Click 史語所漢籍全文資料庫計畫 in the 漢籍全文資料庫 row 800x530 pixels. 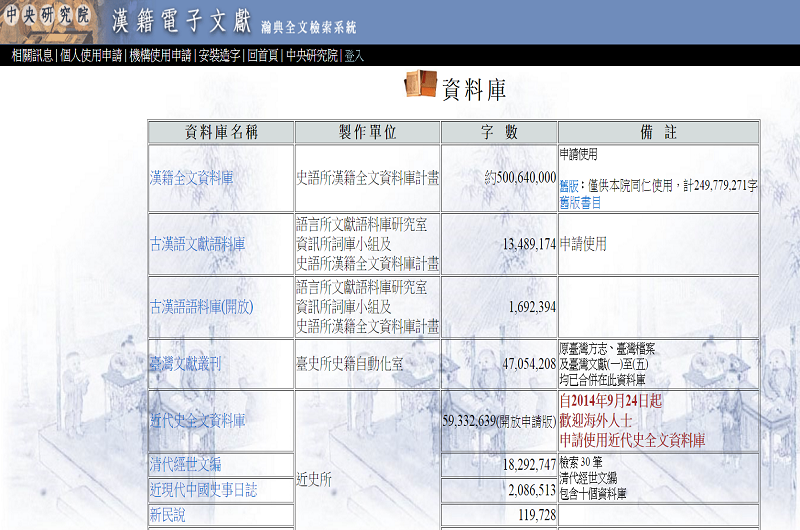(367, 178)
